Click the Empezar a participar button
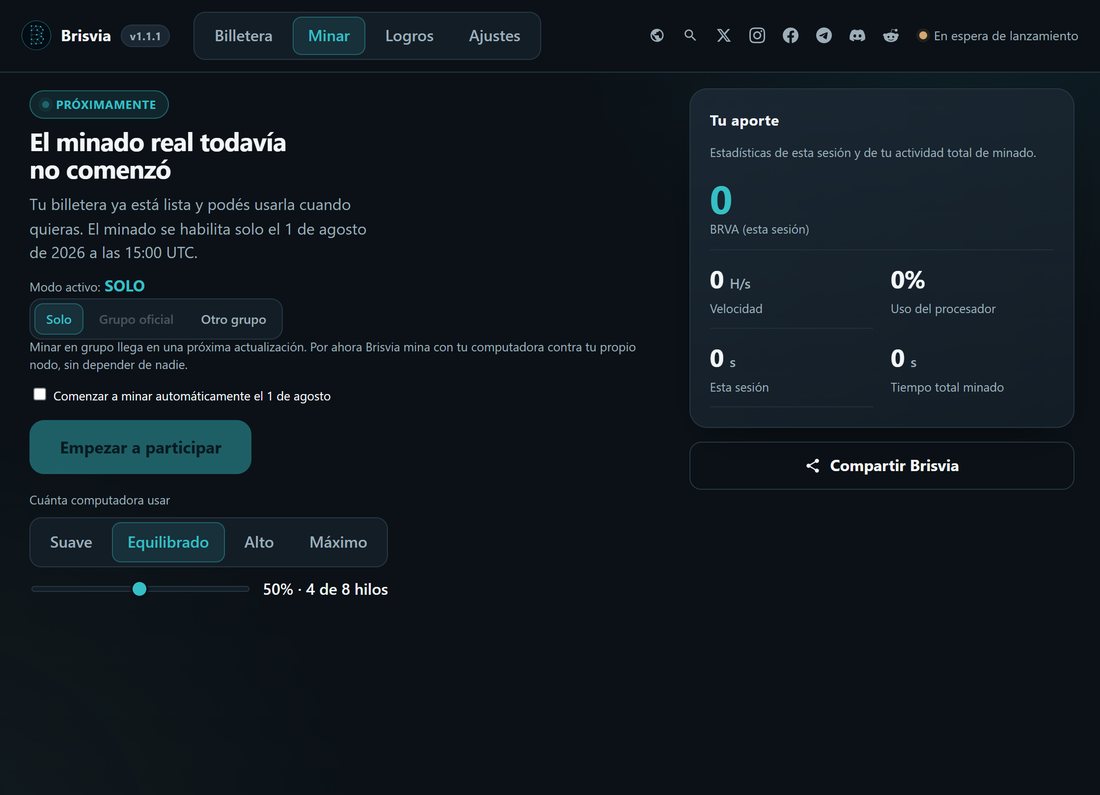Screen dimensions: 1100x795 [140, 447]
